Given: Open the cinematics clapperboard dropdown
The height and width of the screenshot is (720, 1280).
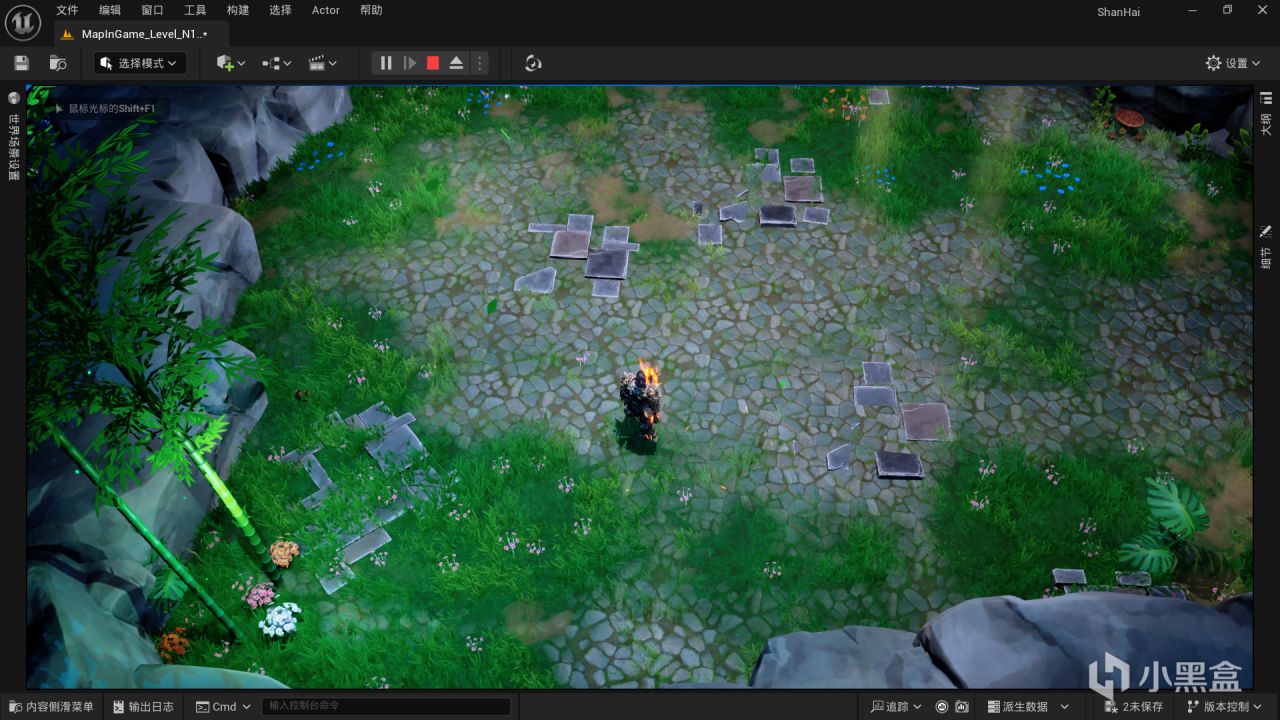Looking at the screenshot, I should 323,63.
